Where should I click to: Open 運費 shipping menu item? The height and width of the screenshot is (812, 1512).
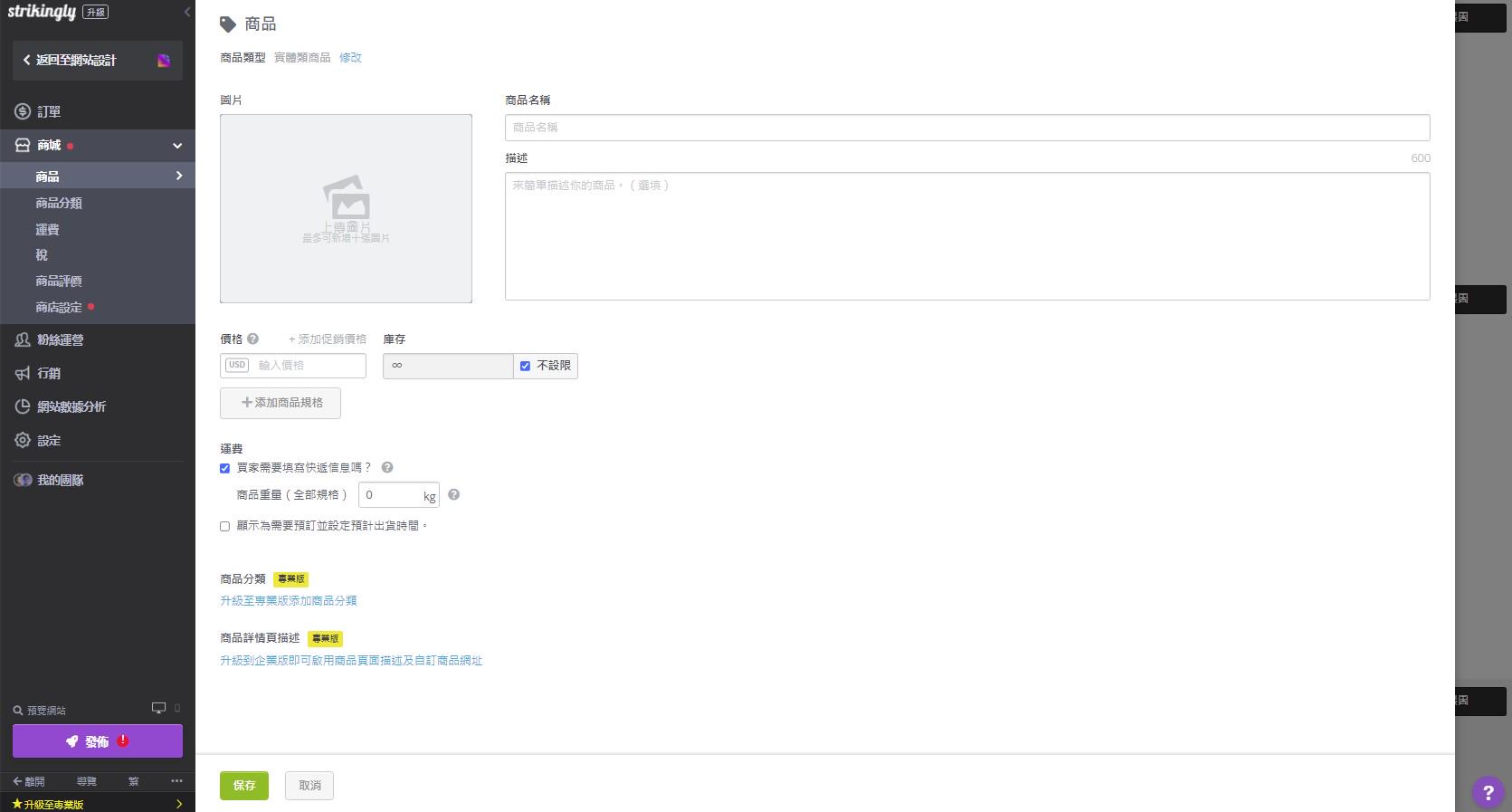[x=47, y=229]
